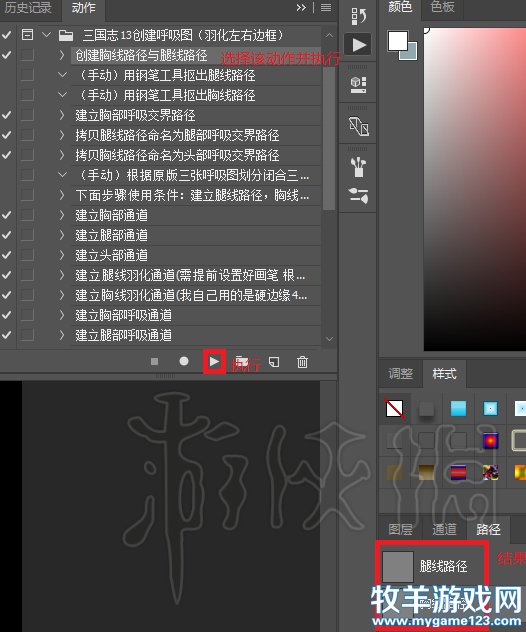Image resolution: width=526 pixels, height=632 pixels.
Task: Click the stop recording square button
Action: point(154,362)
